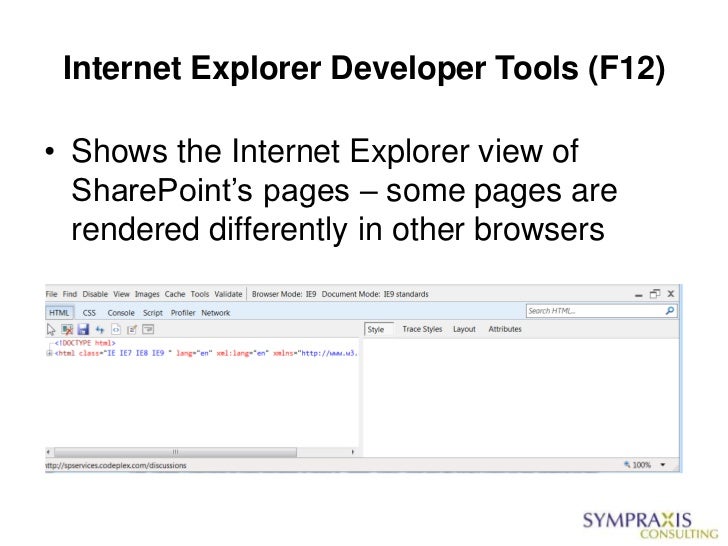Open the View menu
The image size is (728, 546).
point(121,294)
